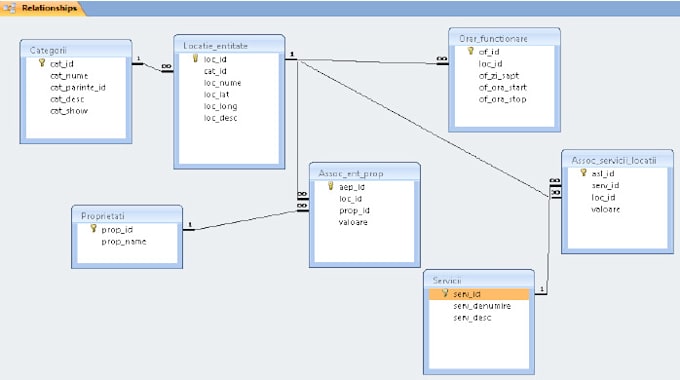Select the Assoc_servicii_locatii table title bar
Screen dimensions: 680x380
[x=618, y=160]
